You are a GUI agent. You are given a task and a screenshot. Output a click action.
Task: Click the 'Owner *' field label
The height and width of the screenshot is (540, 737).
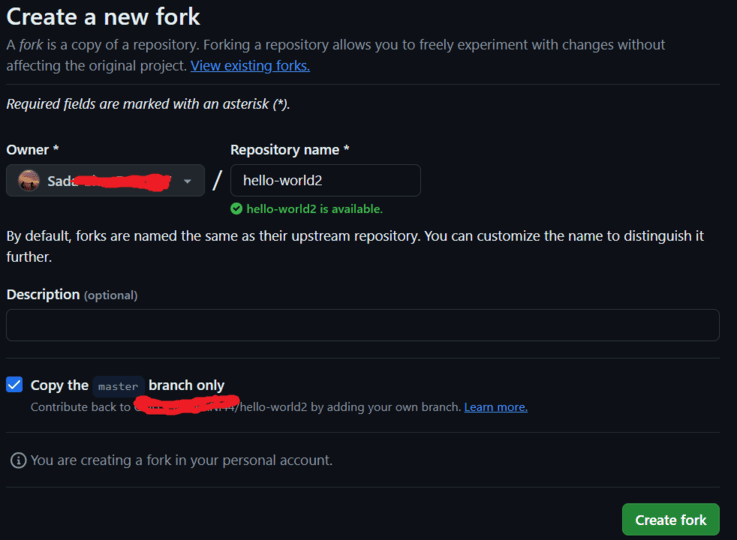tap(32, 149)
